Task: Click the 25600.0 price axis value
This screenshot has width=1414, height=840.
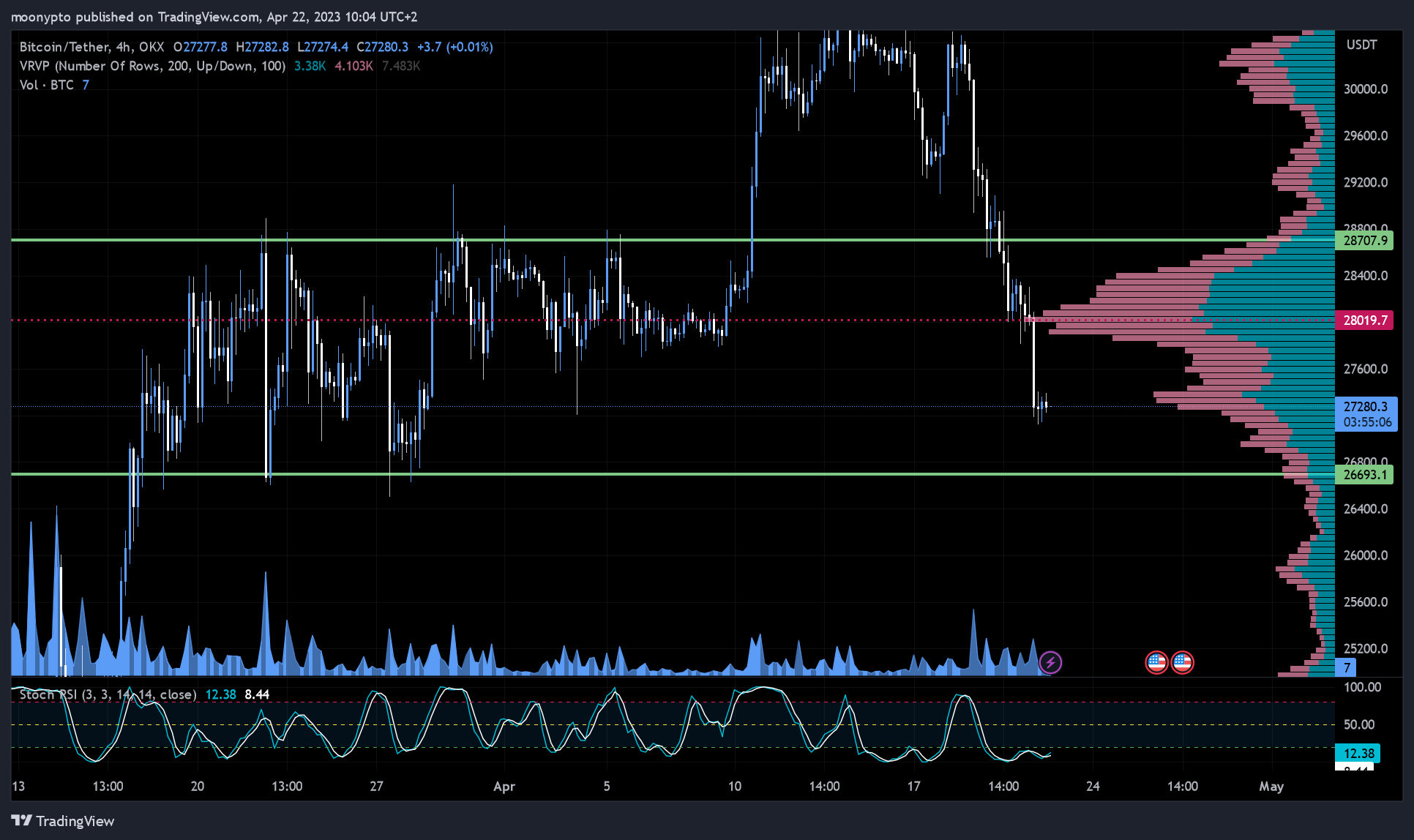Action: (x=1366, y=602)
